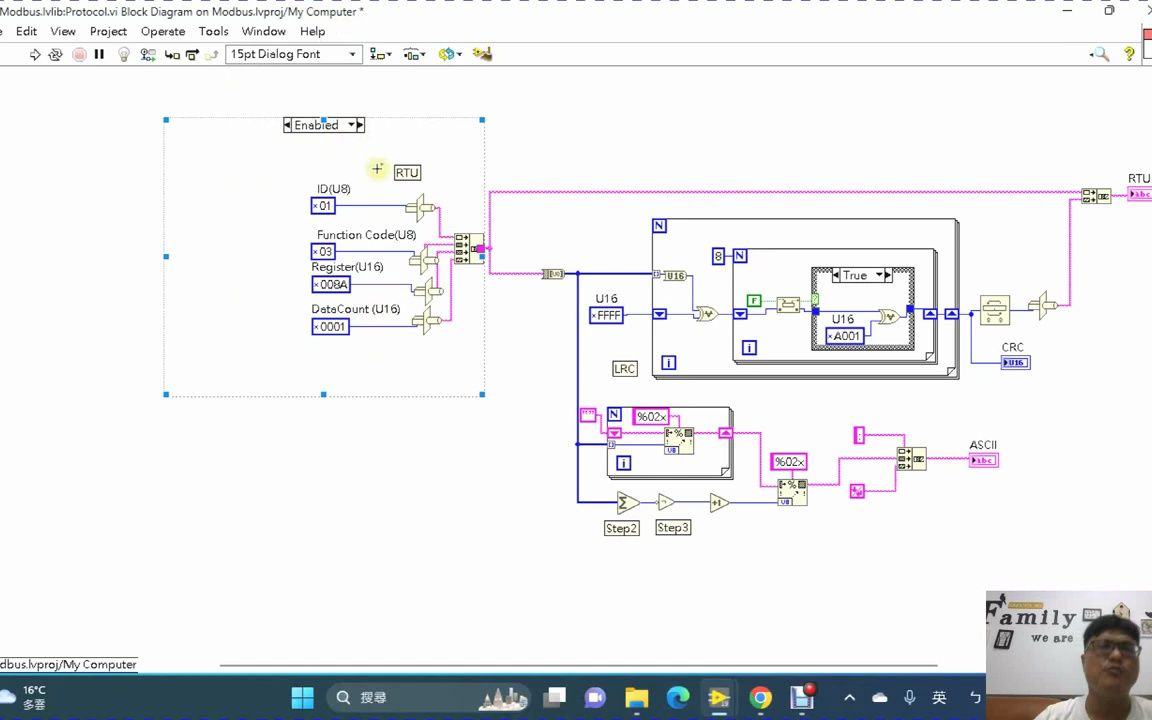Click the Register constant x008A
The image size is (1152, 720).
330,285
